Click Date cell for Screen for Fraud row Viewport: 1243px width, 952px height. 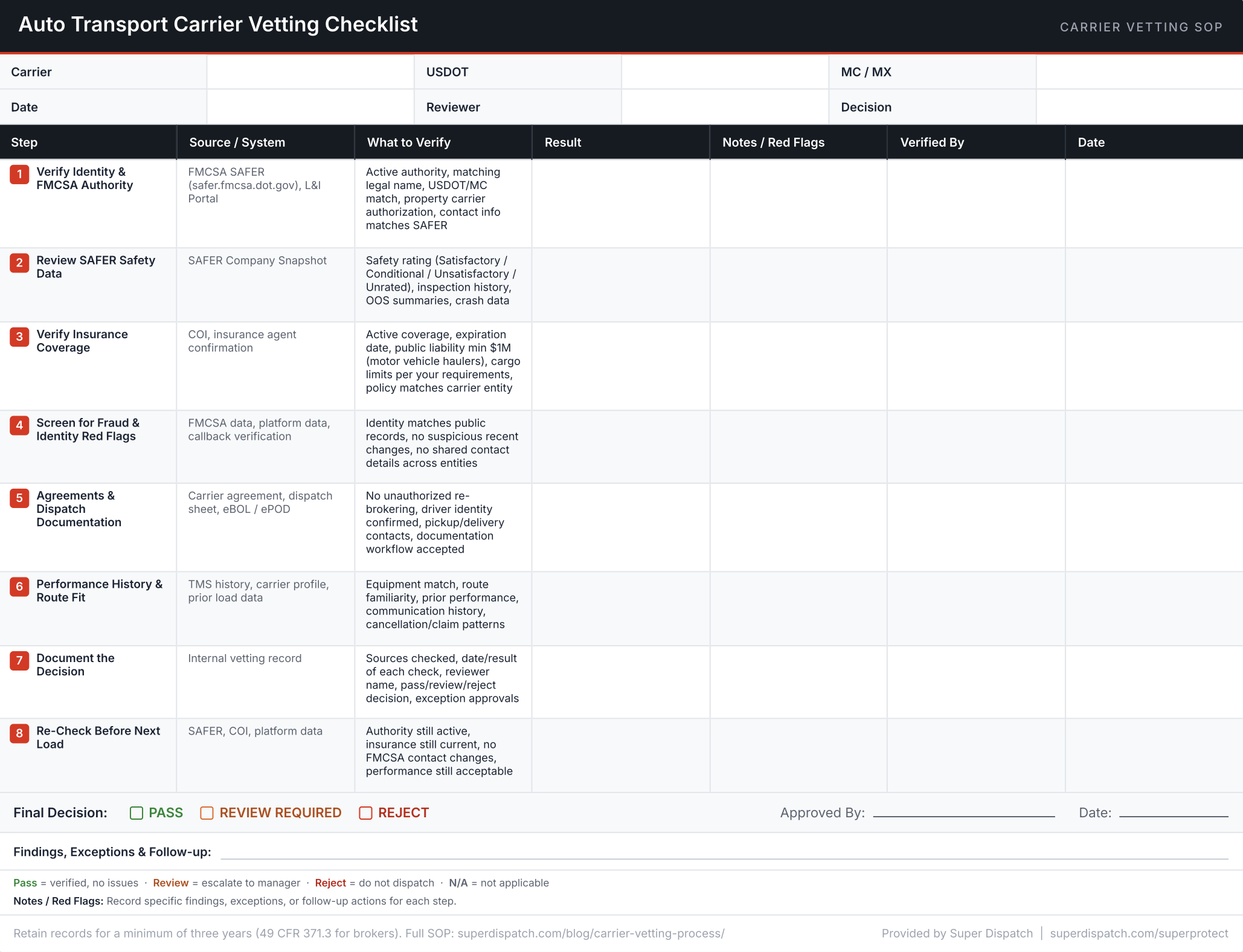(x=1154, y=447)
